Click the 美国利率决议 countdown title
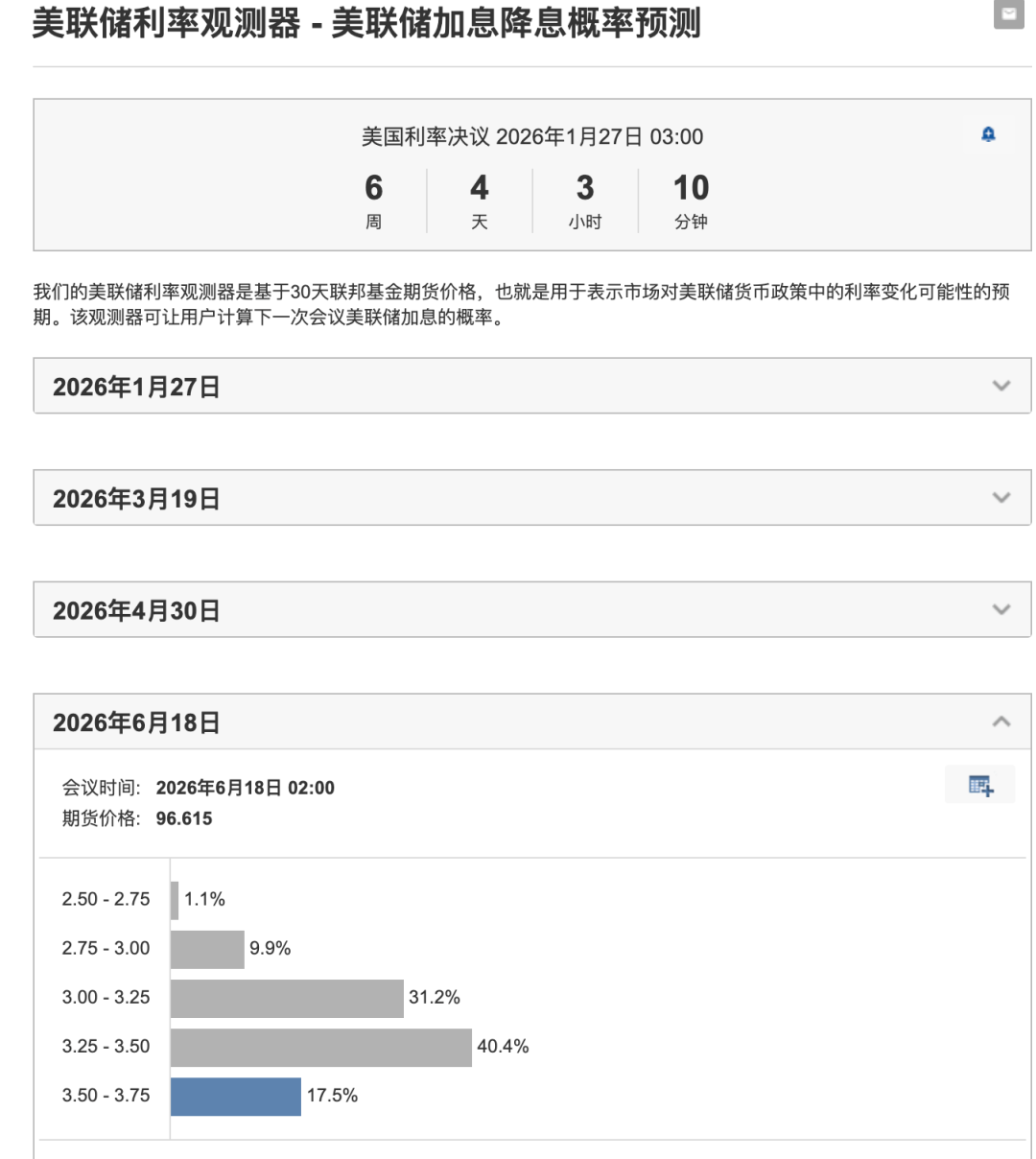This screenshot has height=1159, width=1036. pyautogui.click(x=531, y=137)
